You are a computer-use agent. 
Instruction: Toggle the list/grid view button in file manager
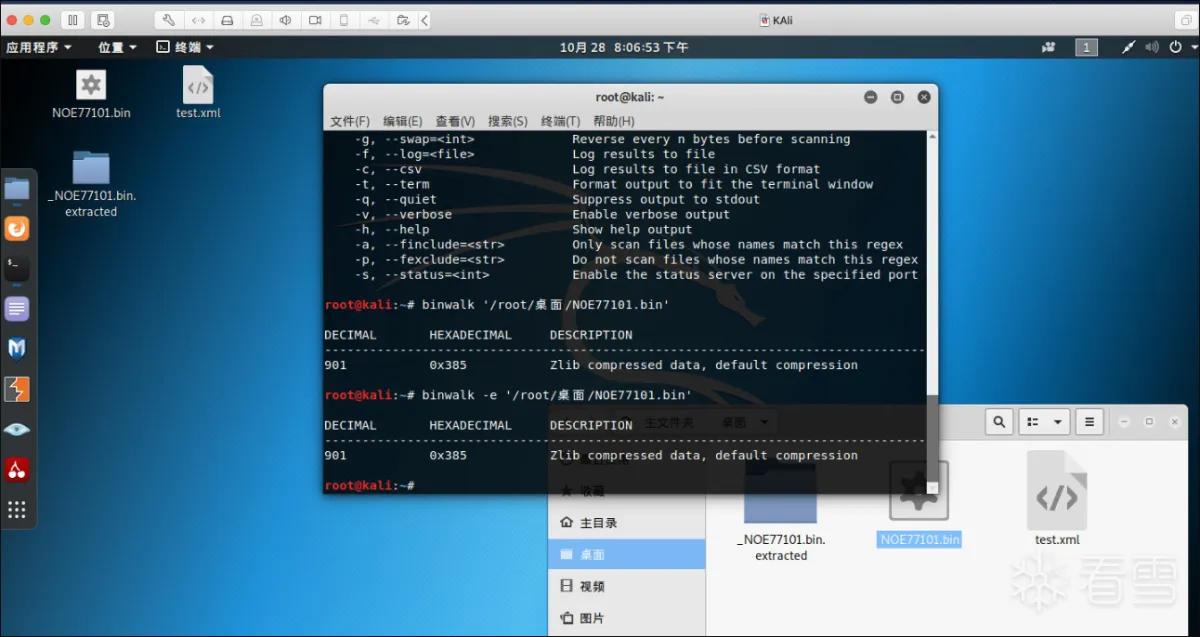pyautogui.click(x=1034, y=422)
